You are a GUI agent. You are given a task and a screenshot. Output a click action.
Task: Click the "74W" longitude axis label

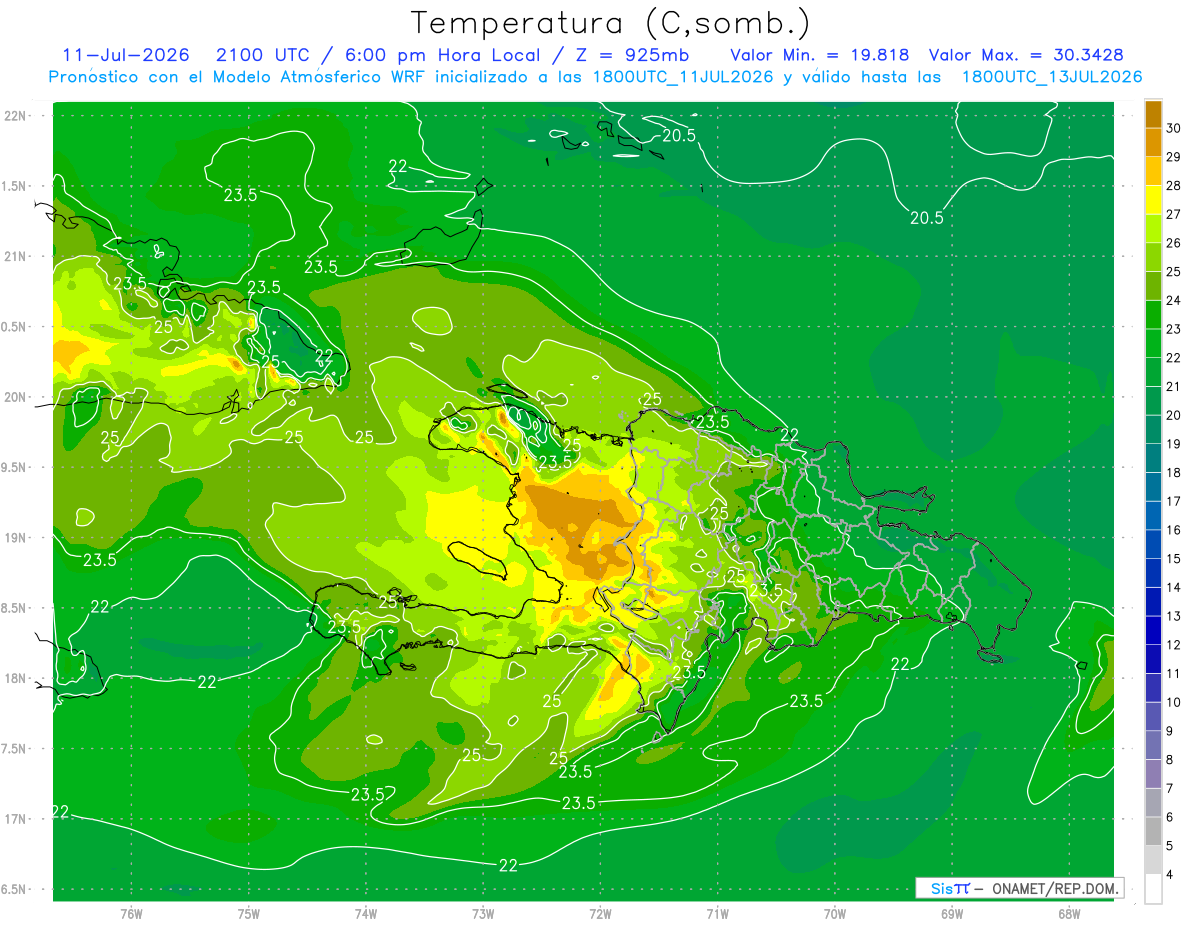[366, 913]
